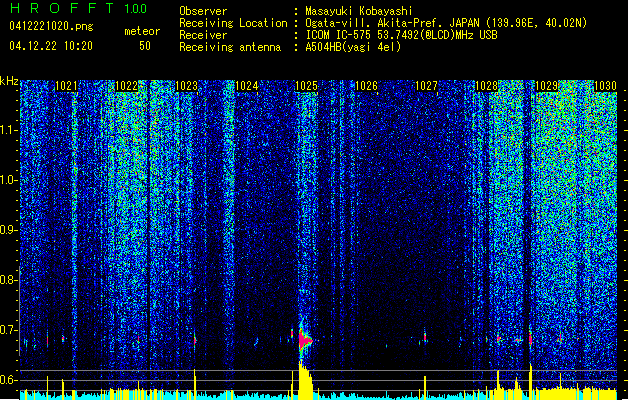
Task: Click the 0.9 frequency axis label
Action: (9, 230)
